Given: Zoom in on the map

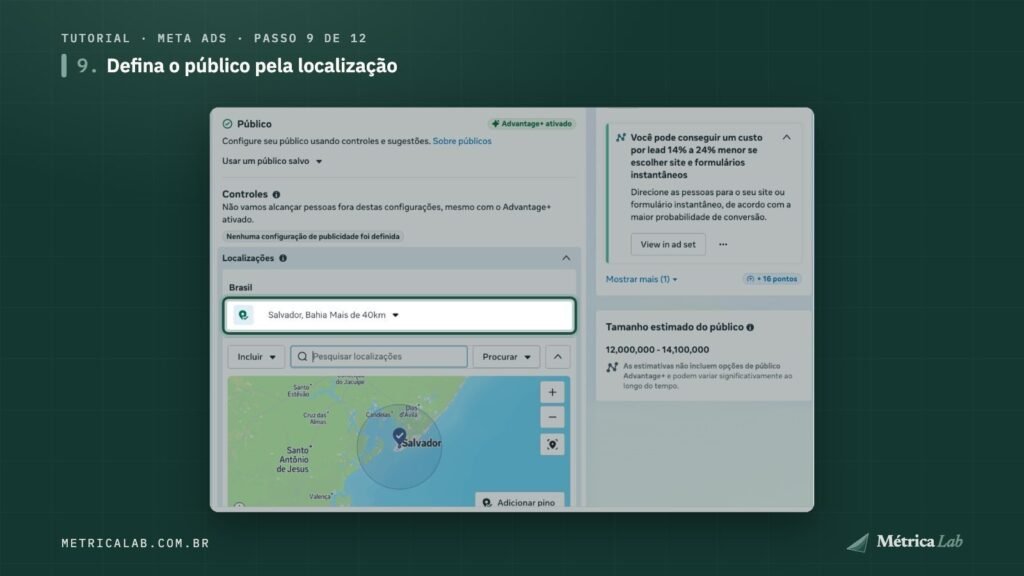Looking at the screenshot, I should coord(552,392).
